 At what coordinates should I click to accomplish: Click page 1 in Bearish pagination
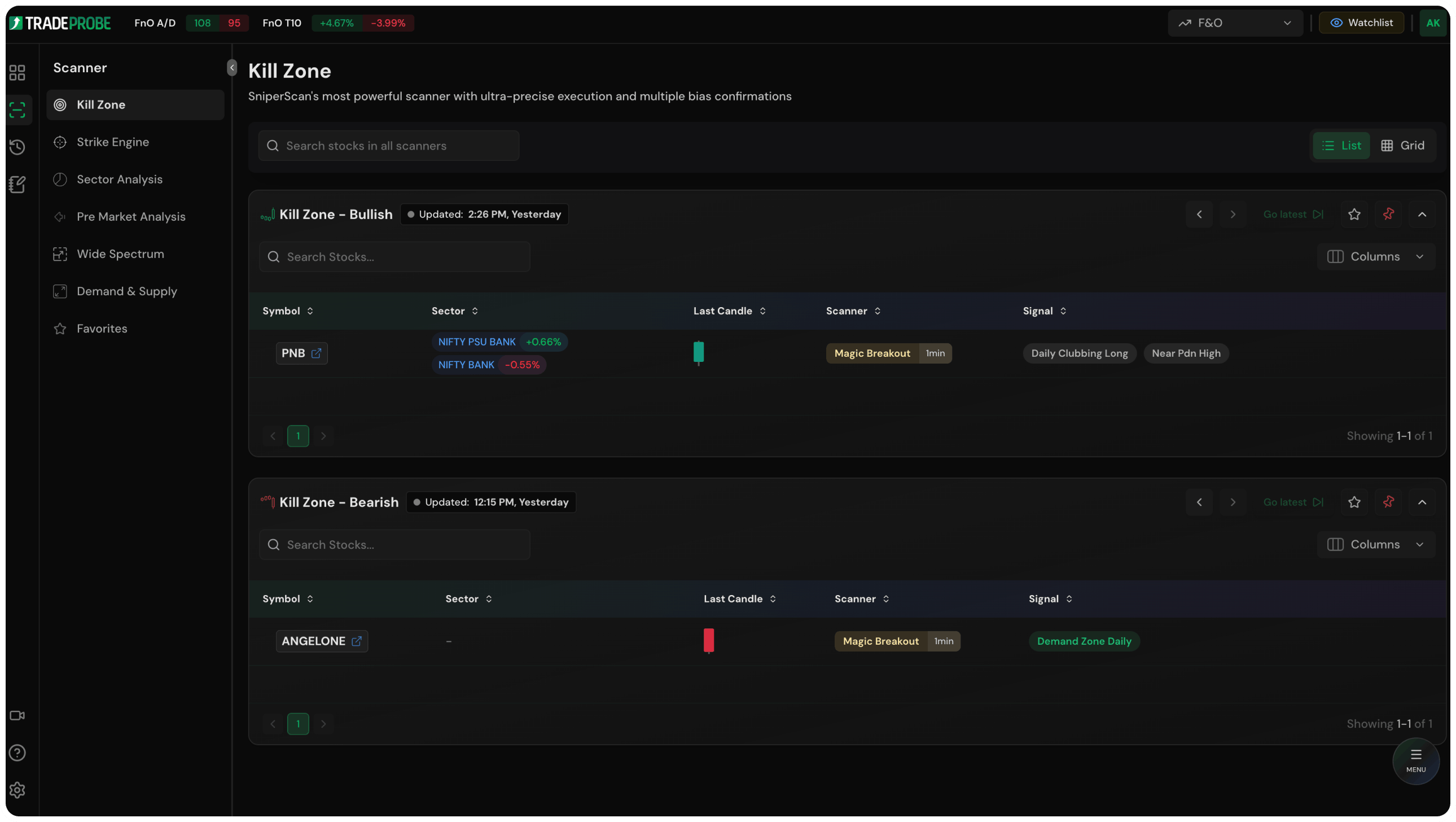coord(298,724)
